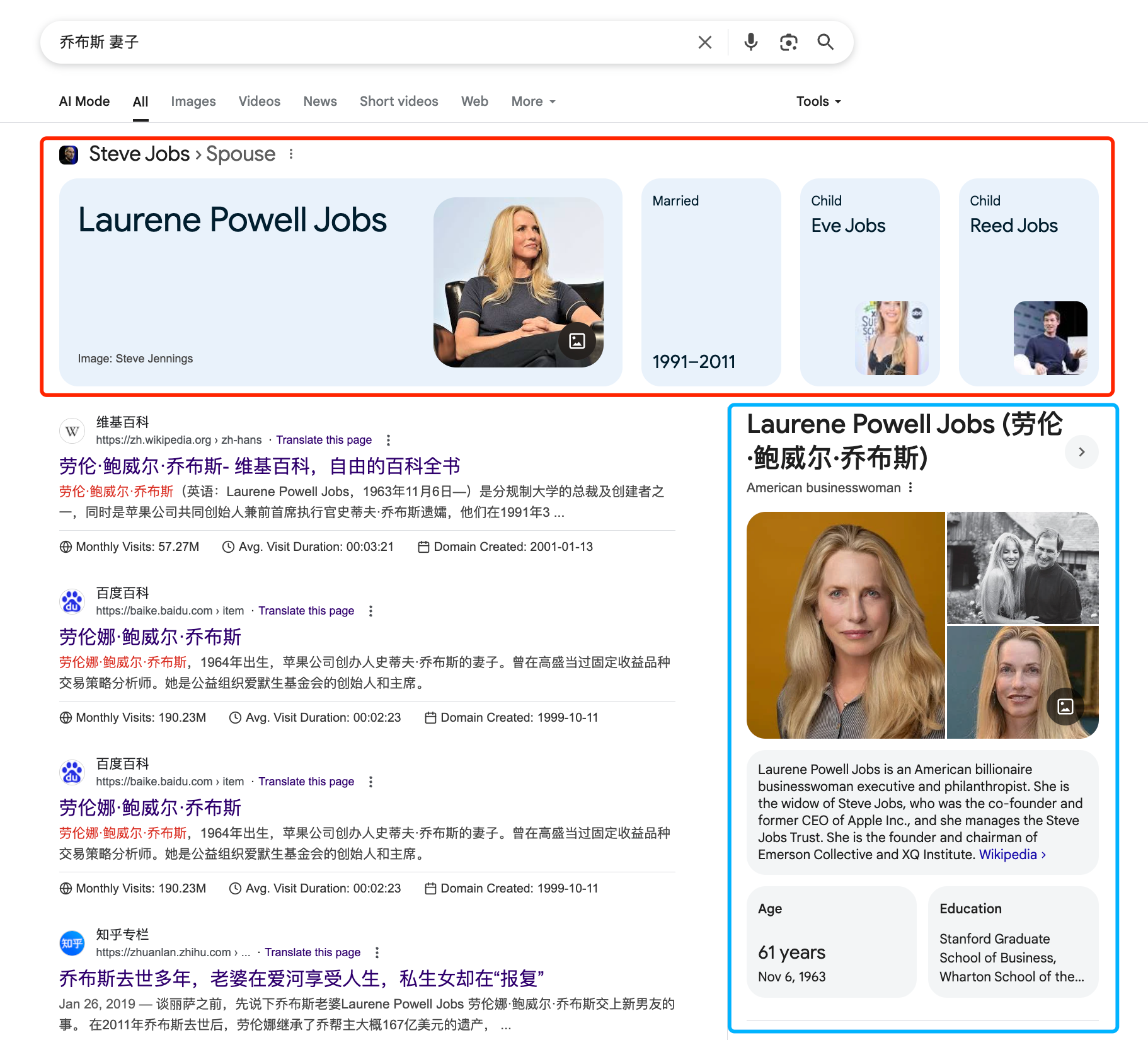Expand knowledge panel with right chevron
1148x1040 pixels.
tap(1081, 452)
